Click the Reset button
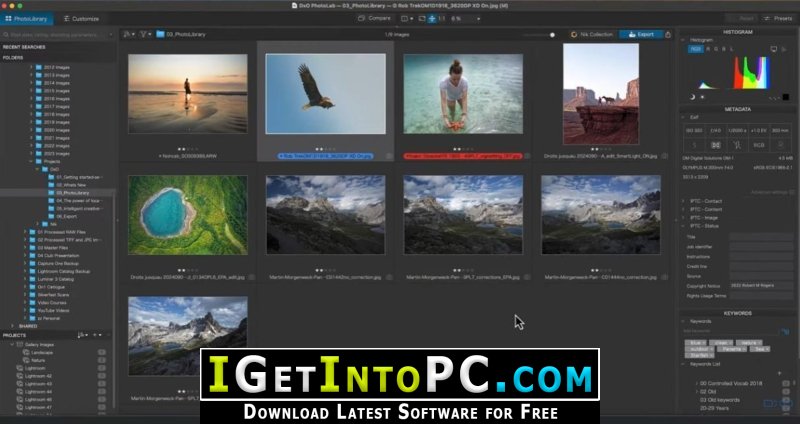This screenshot has height=424, width=800. [742, 19]
